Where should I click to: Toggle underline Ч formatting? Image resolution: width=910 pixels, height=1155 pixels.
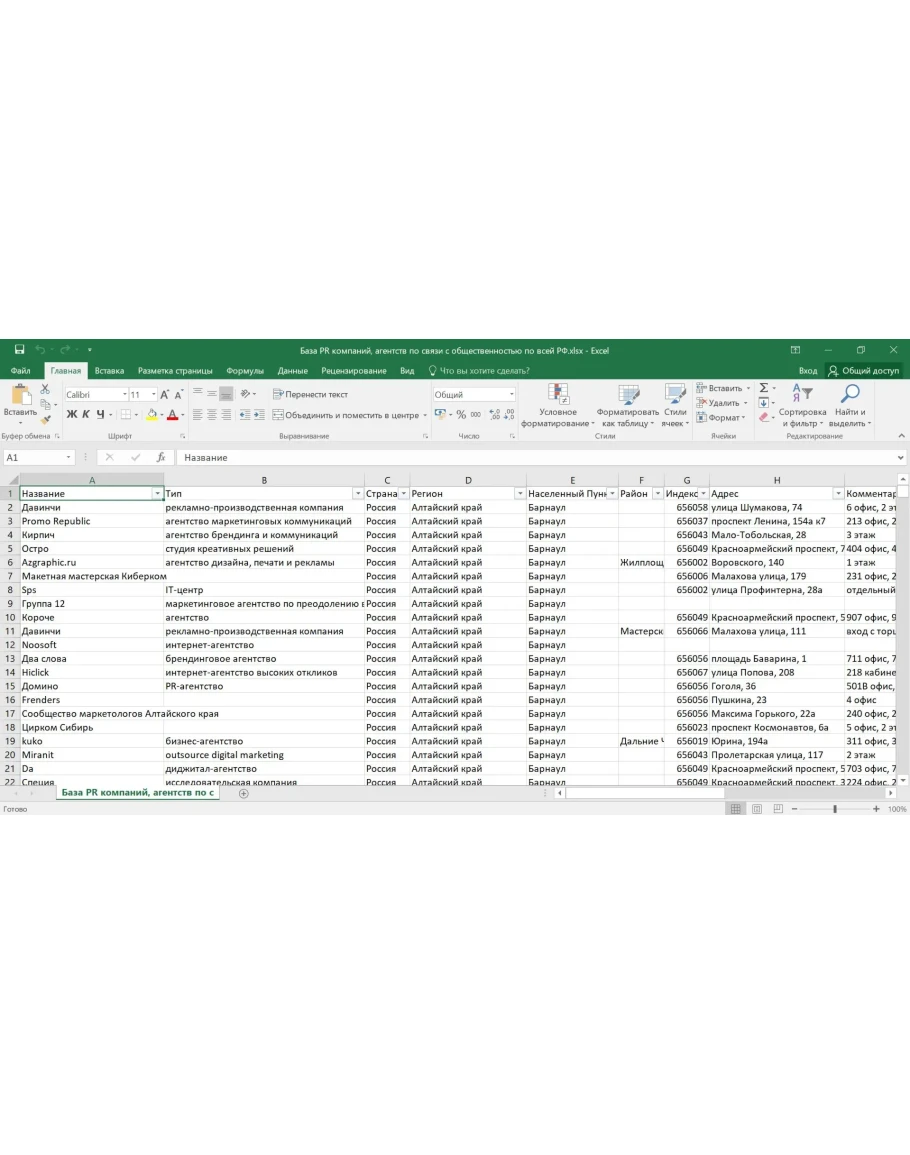click(x=100, y=415)
